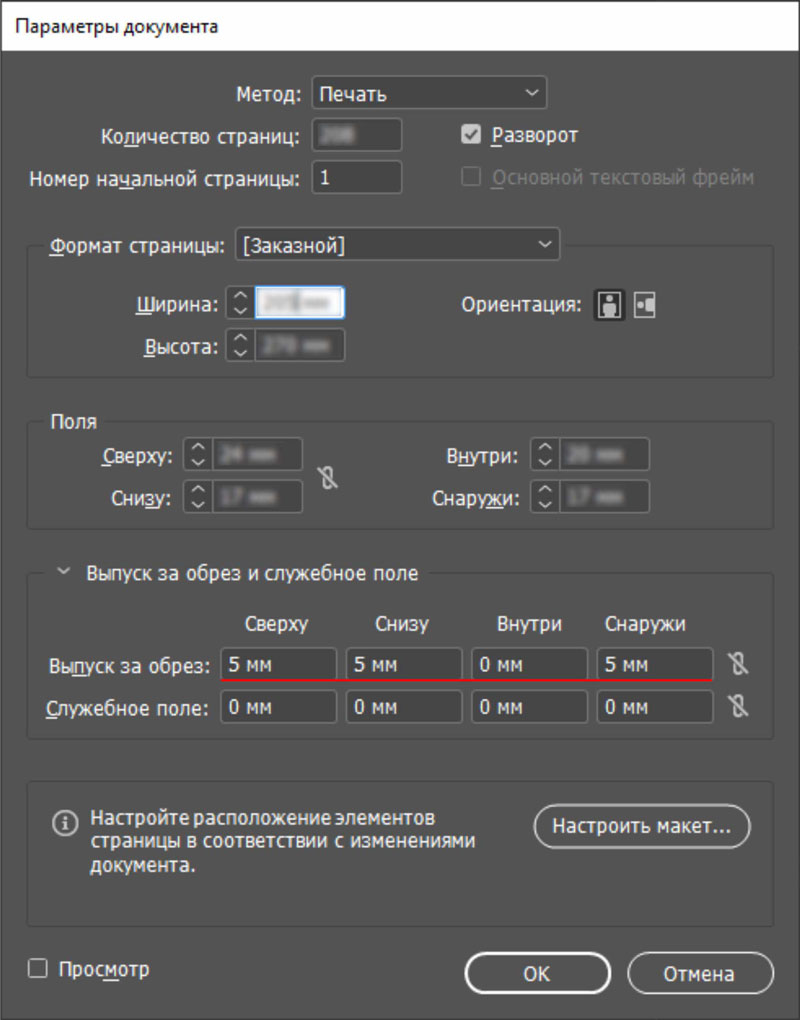Click the Сверху margin stepper arrows
This screenshot has height=1020, width=800.
coord(197,456)
